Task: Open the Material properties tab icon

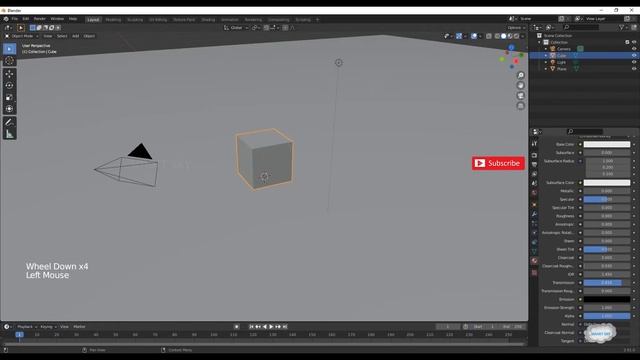Action: click(534, 260)
